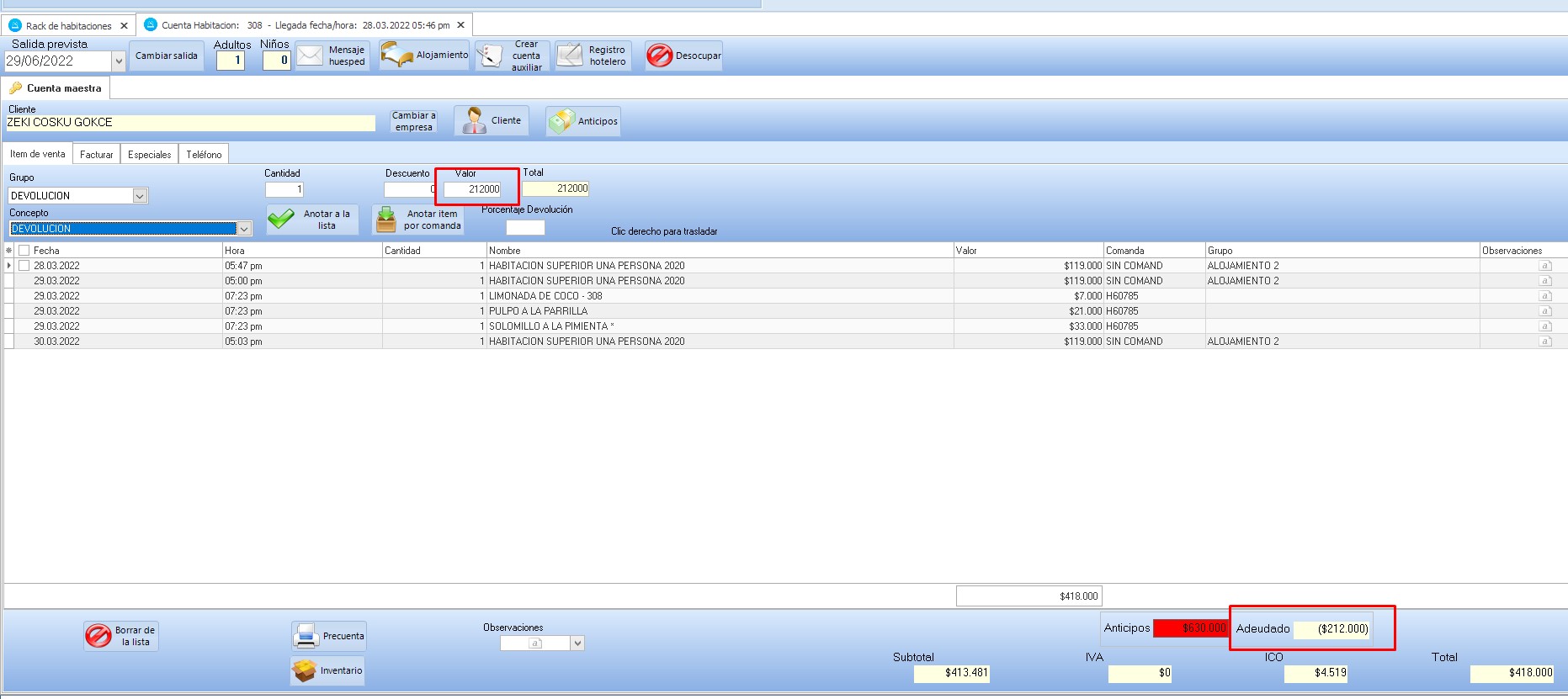Screen dimensions: 1568x699
Task: Click the red Desocupar icon
Action: [659, 56]
